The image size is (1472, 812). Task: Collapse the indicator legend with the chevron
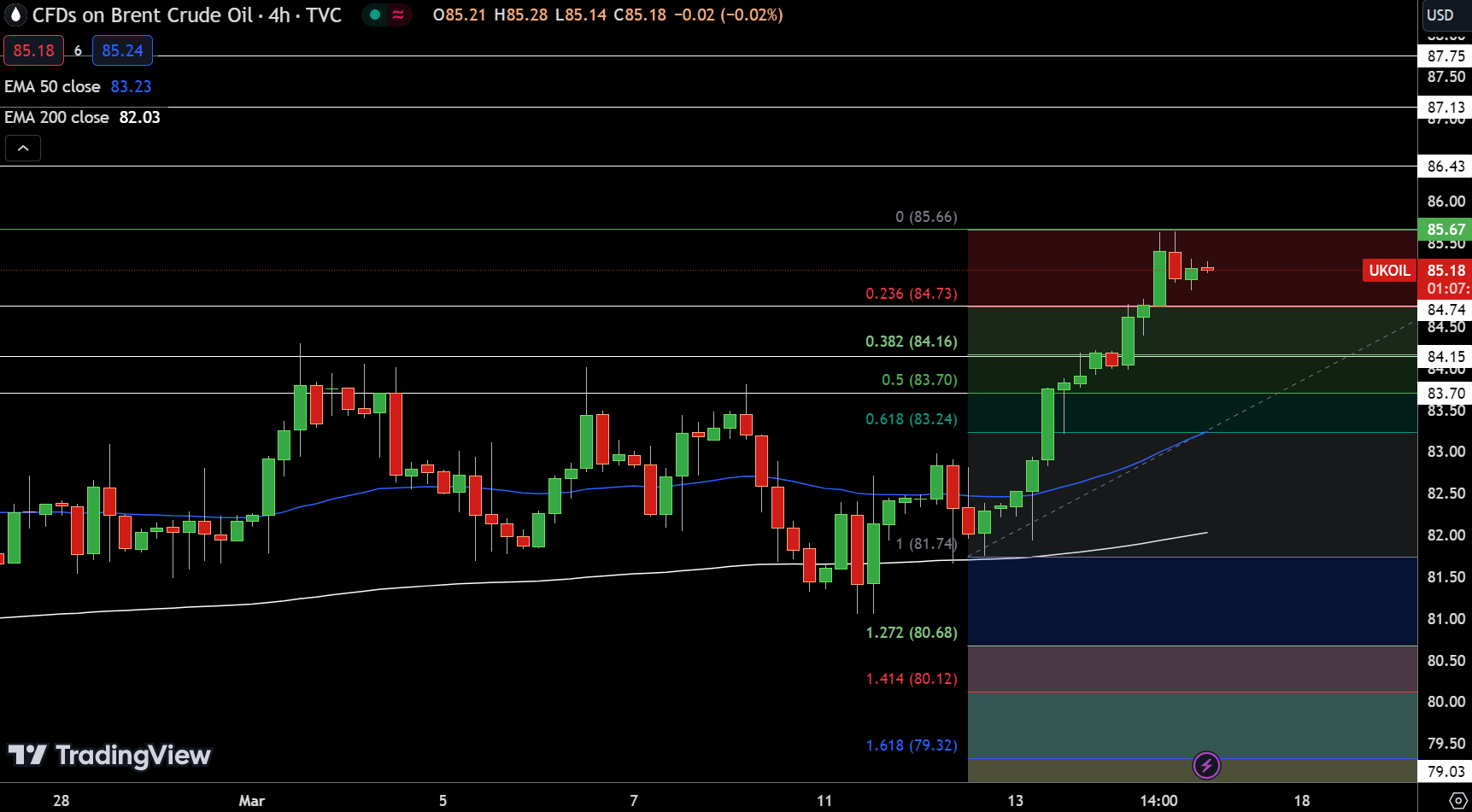tap(23, 149)
